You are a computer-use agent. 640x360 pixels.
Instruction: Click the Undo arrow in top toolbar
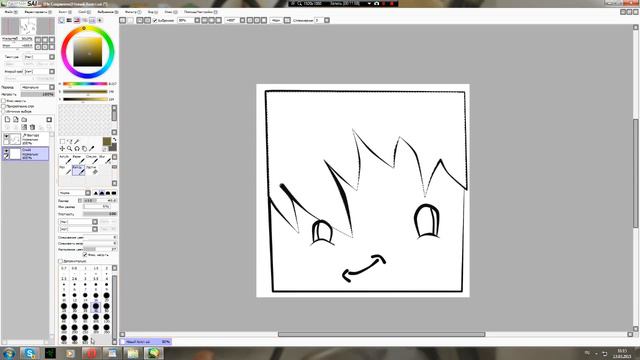(122, 20)
